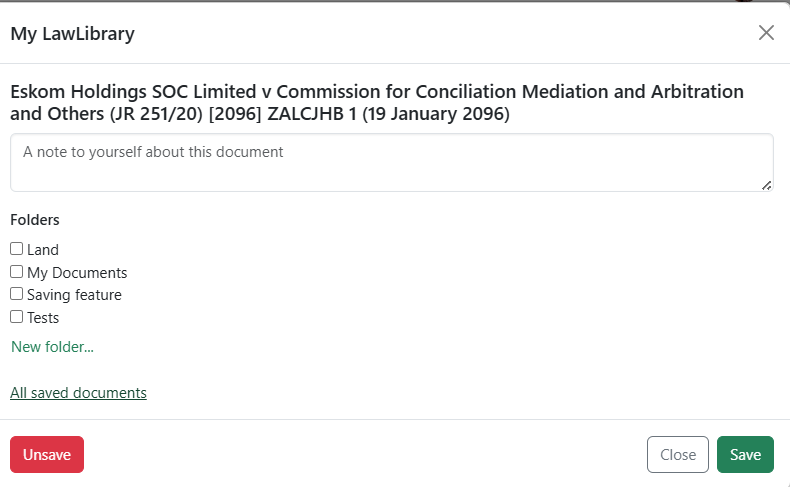This screenshot has height=487, width=790.
Task: Click the 'My Documents' label text
Action: pos(77,273)
